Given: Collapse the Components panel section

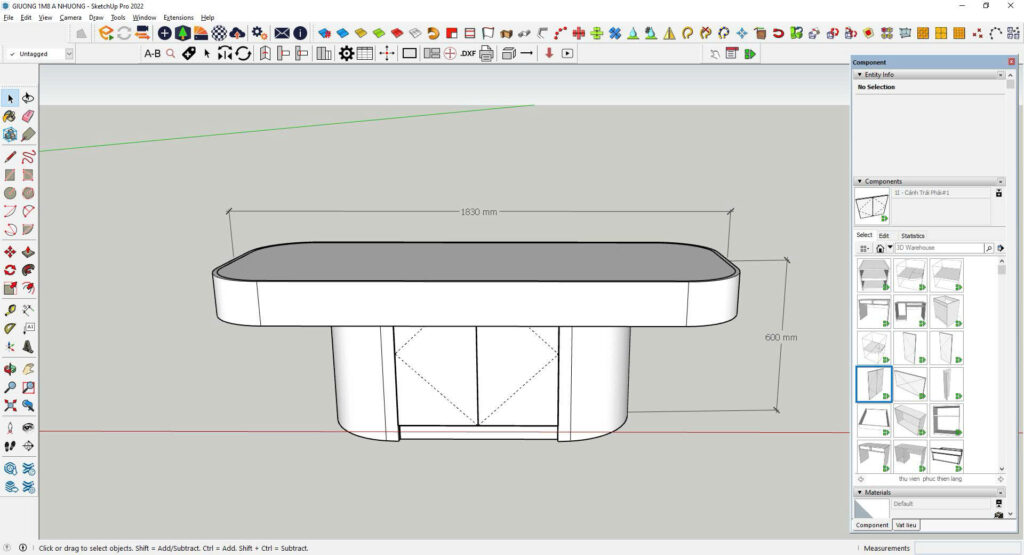Looking at the screenshot, I should (859, 181).
